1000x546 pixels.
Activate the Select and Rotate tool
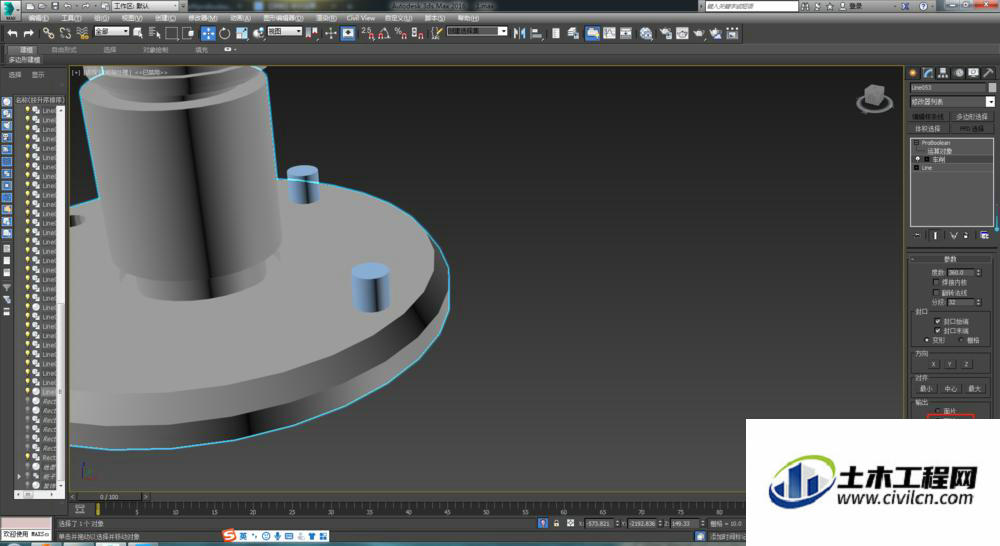click(224, 33)
